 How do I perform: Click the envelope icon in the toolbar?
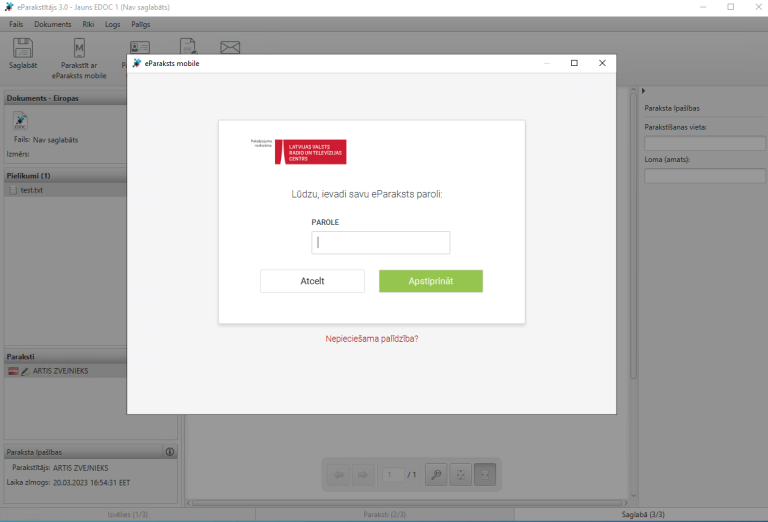coord(231,47)
